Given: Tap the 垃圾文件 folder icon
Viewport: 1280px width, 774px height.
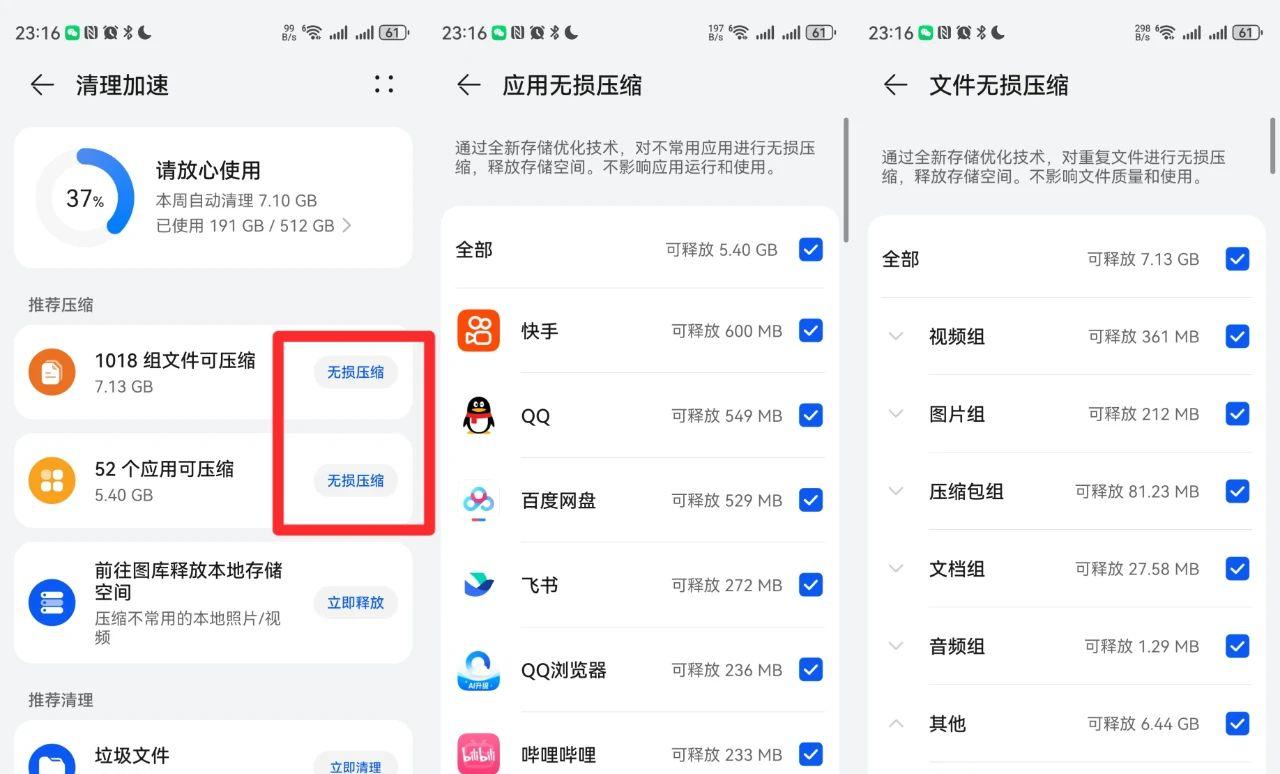Looking at the screenshot, I should (52, 760).
